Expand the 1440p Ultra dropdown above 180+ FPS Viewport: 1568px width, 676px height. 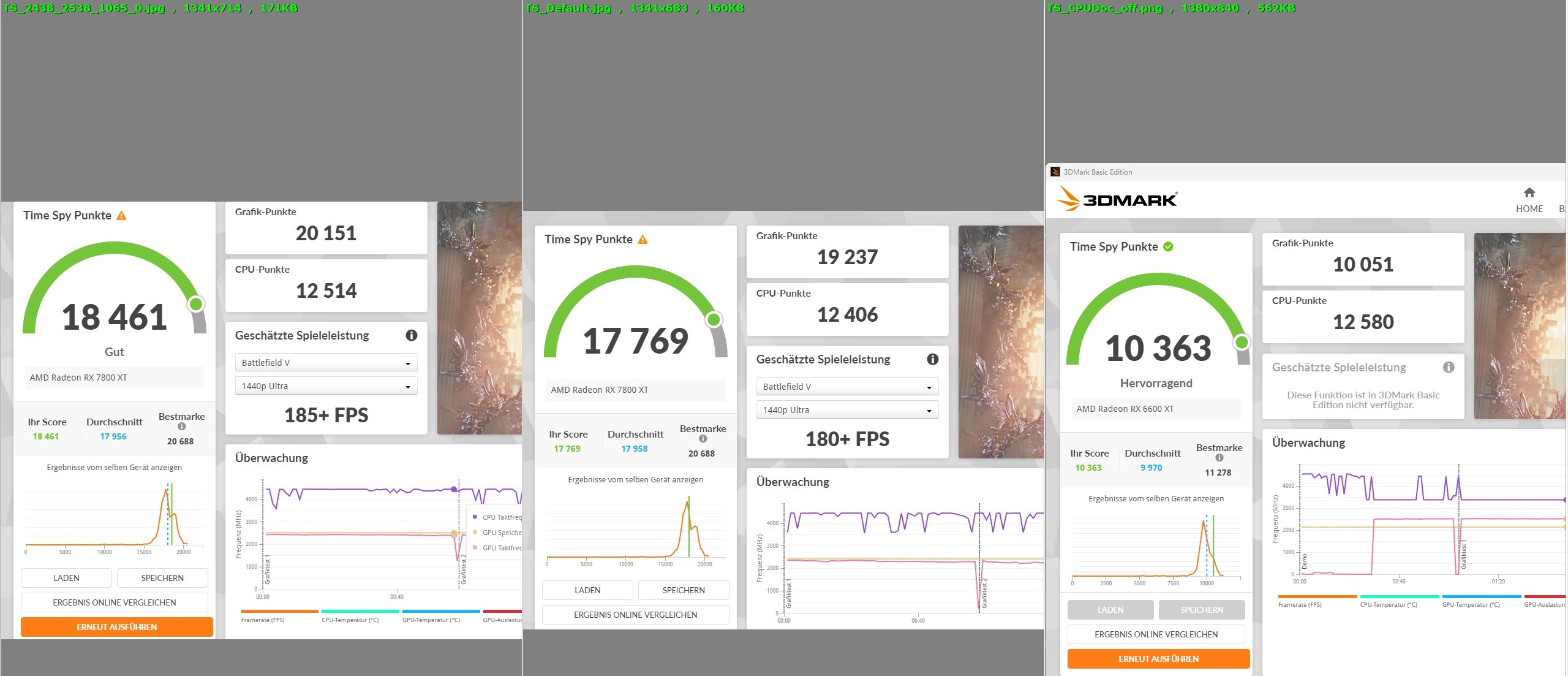click(847, 410)
